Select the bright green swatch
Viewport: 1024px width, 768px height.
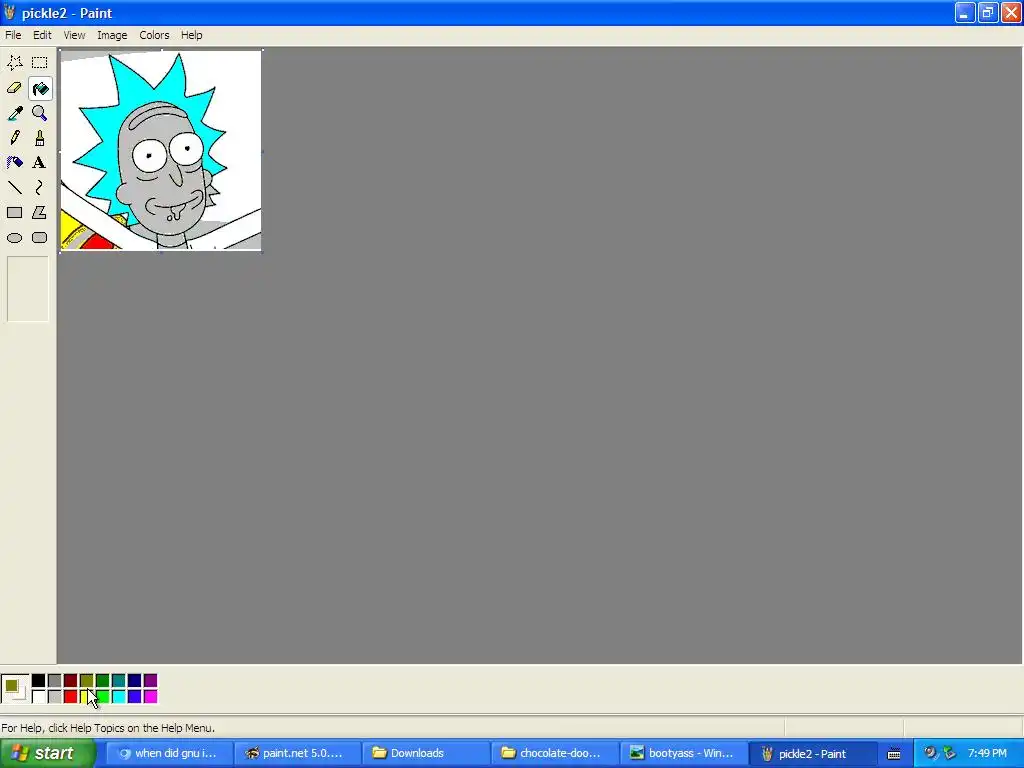pos(104,697)
